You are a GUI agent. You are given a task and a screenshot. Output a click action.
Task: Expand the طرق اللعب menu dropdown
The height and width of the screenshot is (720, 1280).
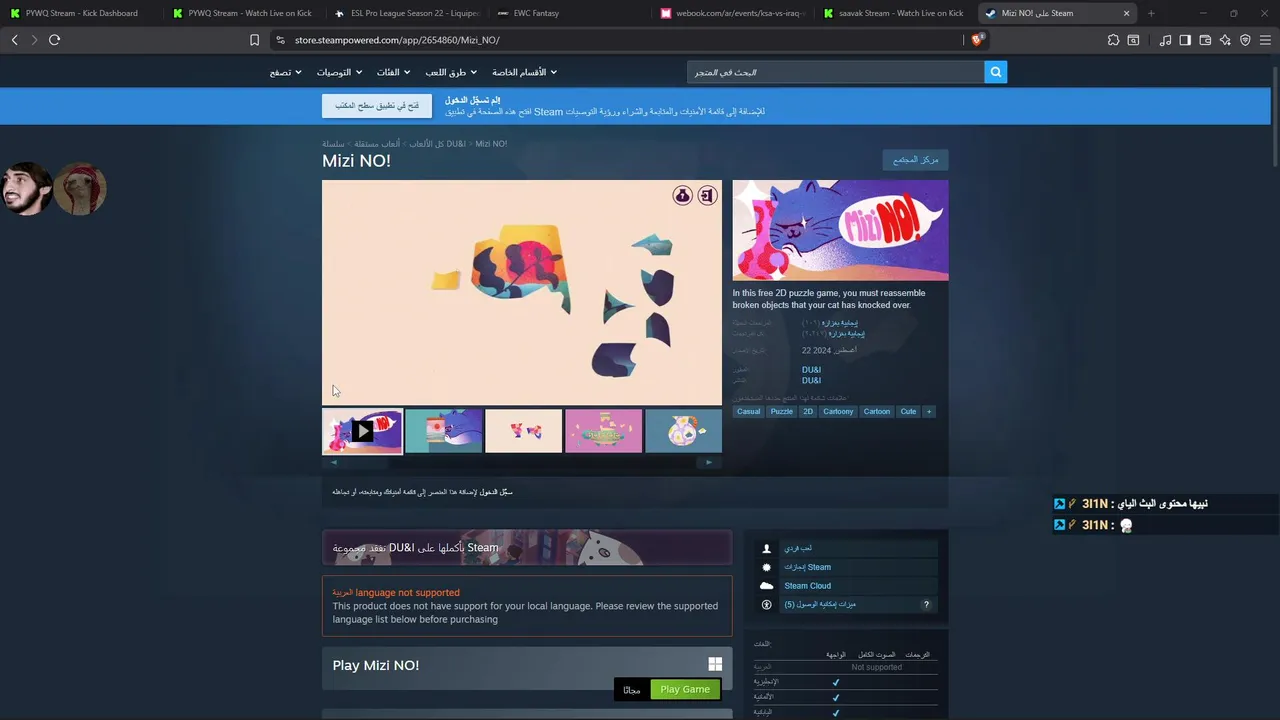pos(450,72)
